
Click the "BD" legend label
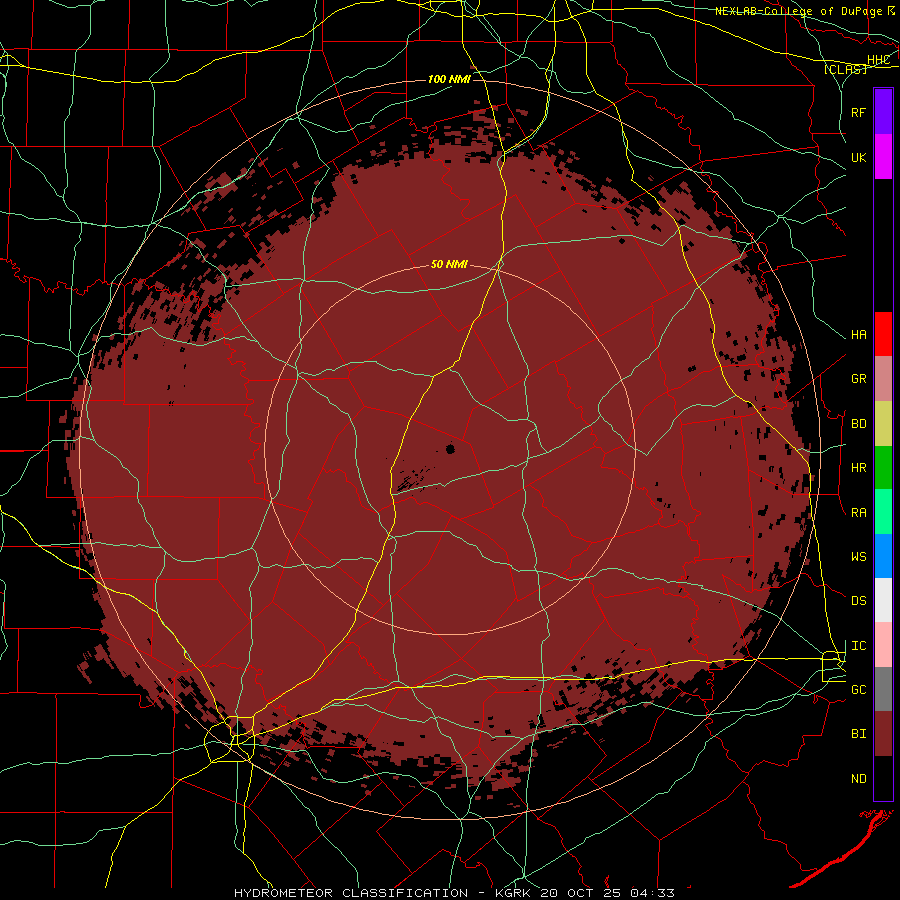point(859,424)
